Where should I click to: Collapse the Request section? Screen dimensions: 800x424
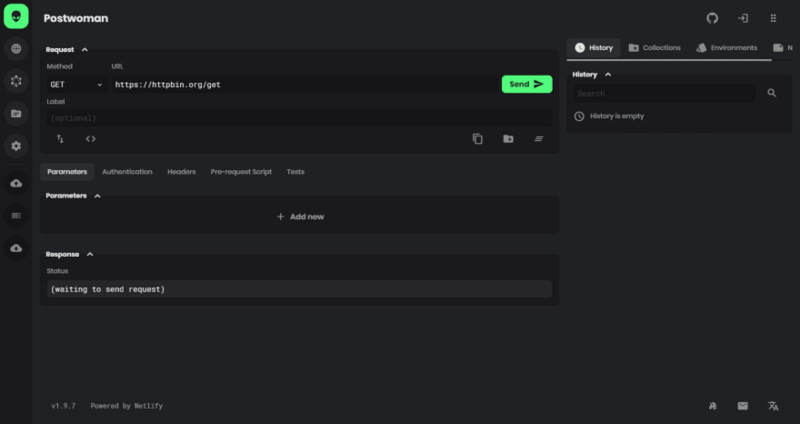tap(84, 49)
